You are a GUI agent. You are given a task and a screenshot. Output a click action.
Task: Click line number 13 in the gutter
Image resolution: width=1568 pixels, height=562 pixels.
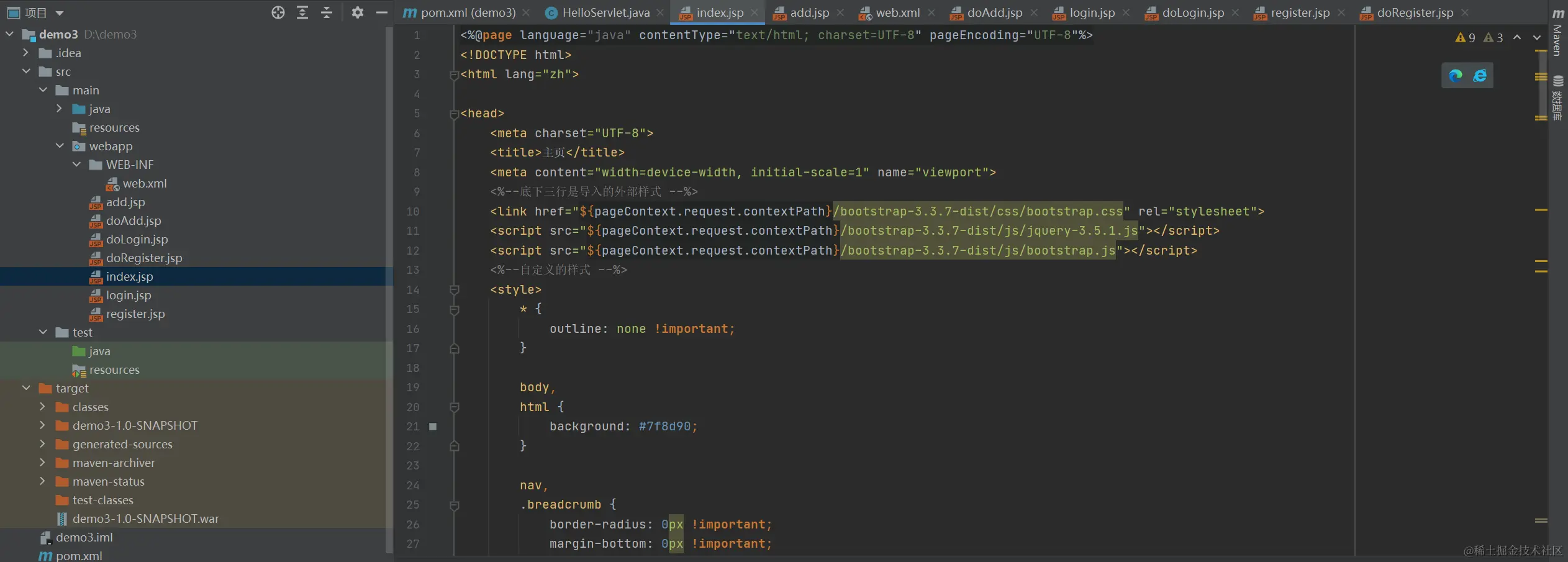pyautogui.click(x=413, y=270)
